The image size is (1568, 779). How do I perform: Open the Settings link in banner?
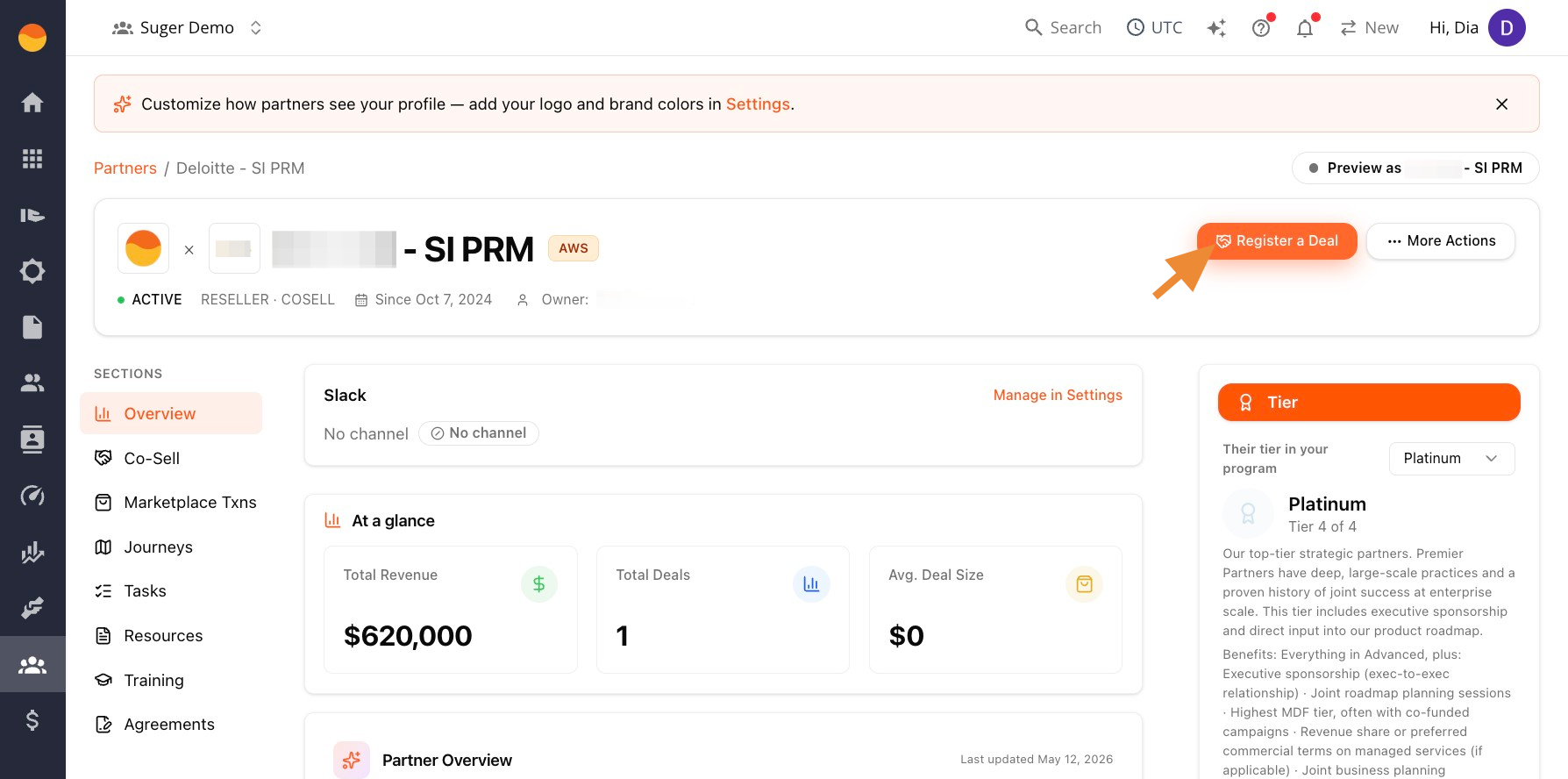pyautogui.click(x=758, y=104)
